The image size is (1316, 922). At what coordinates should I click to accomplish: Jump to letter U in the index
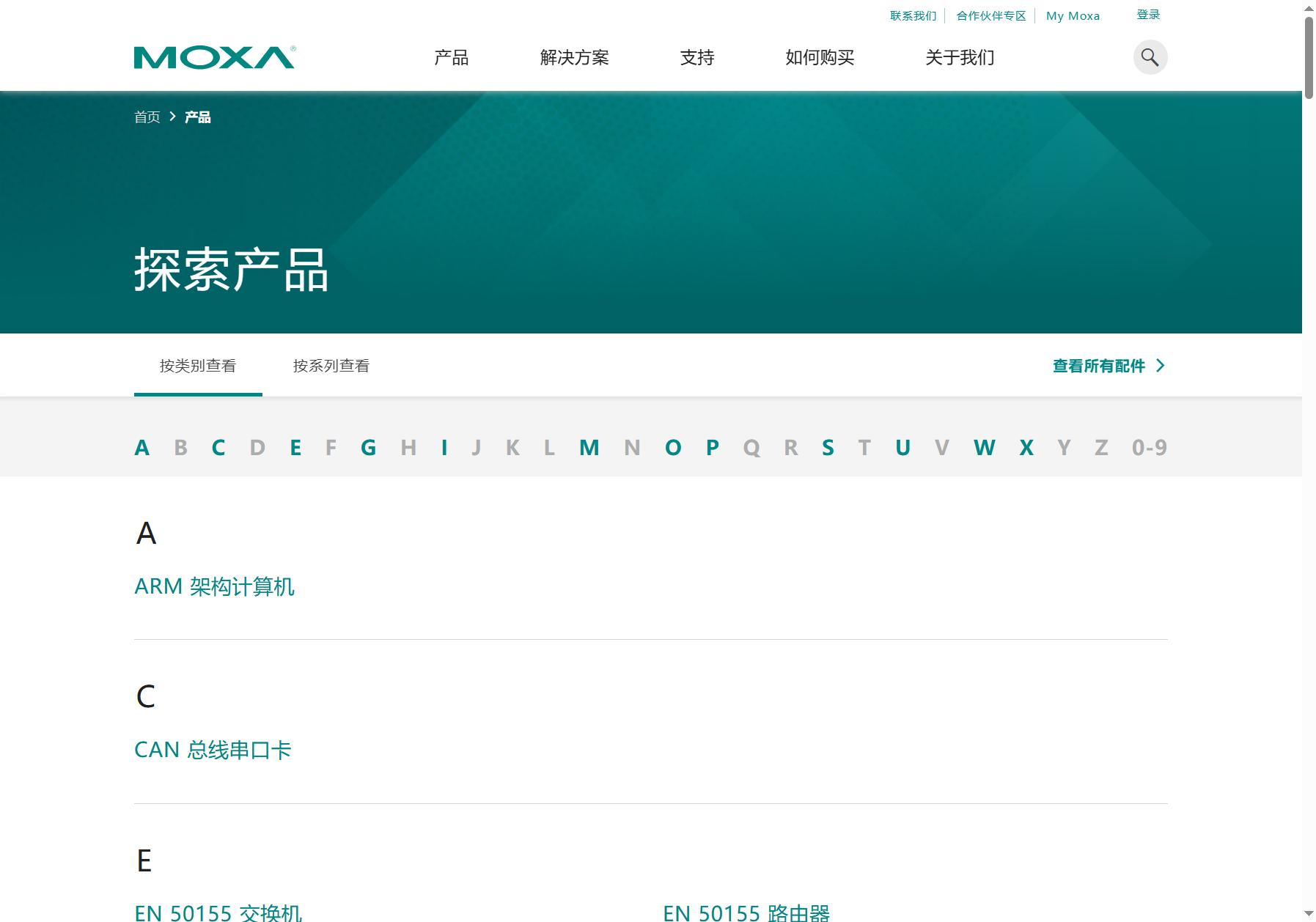[x=903, y=447]
